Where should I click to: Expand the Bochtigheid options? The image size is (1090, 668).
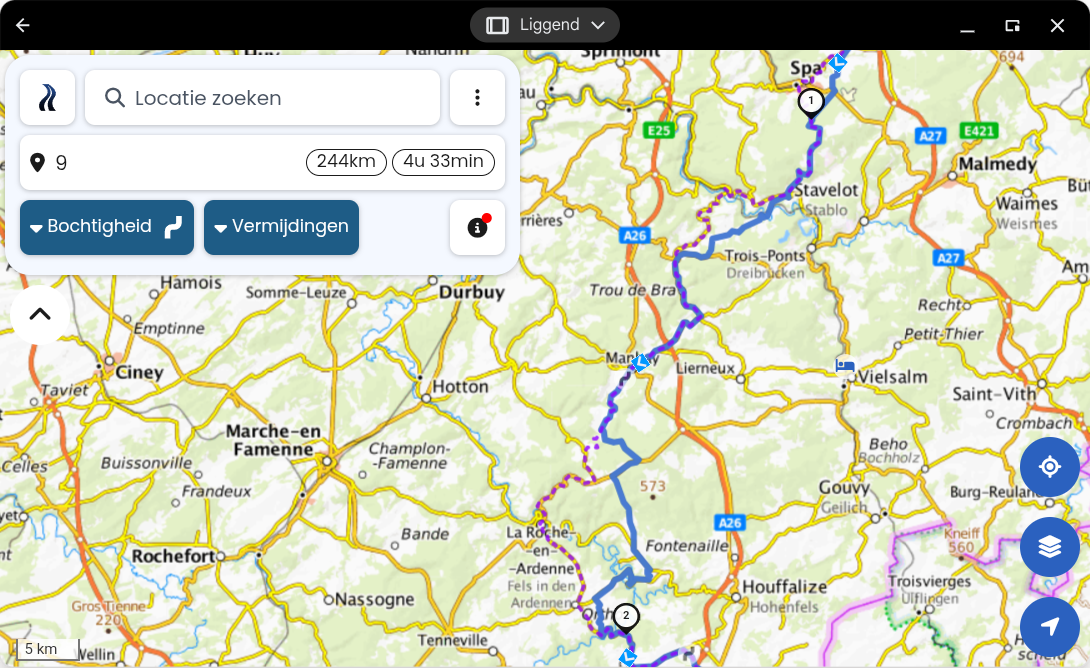pyautogui.click(x=107, y=227)
